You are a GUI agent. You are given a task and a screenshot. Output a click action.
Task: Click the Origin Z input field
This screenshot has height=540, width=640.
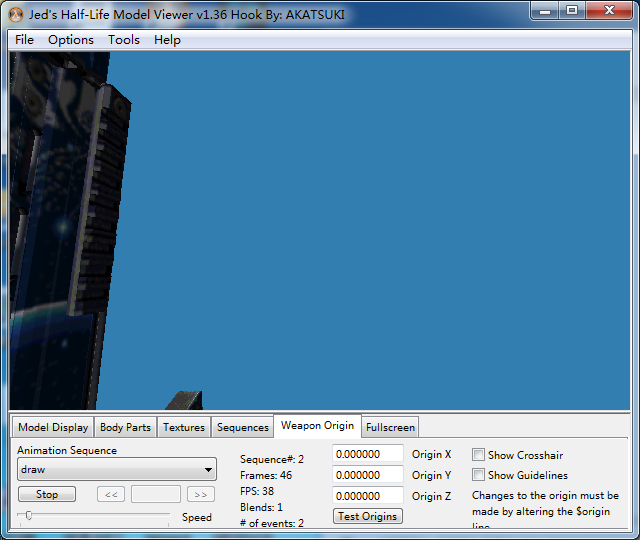(368, 496)
